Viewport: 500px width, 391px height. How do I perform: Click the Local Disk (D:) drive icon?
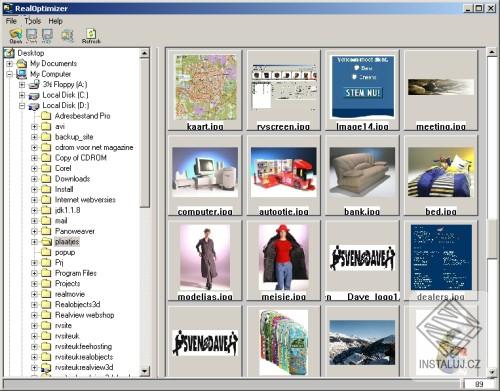coord(34,106)
